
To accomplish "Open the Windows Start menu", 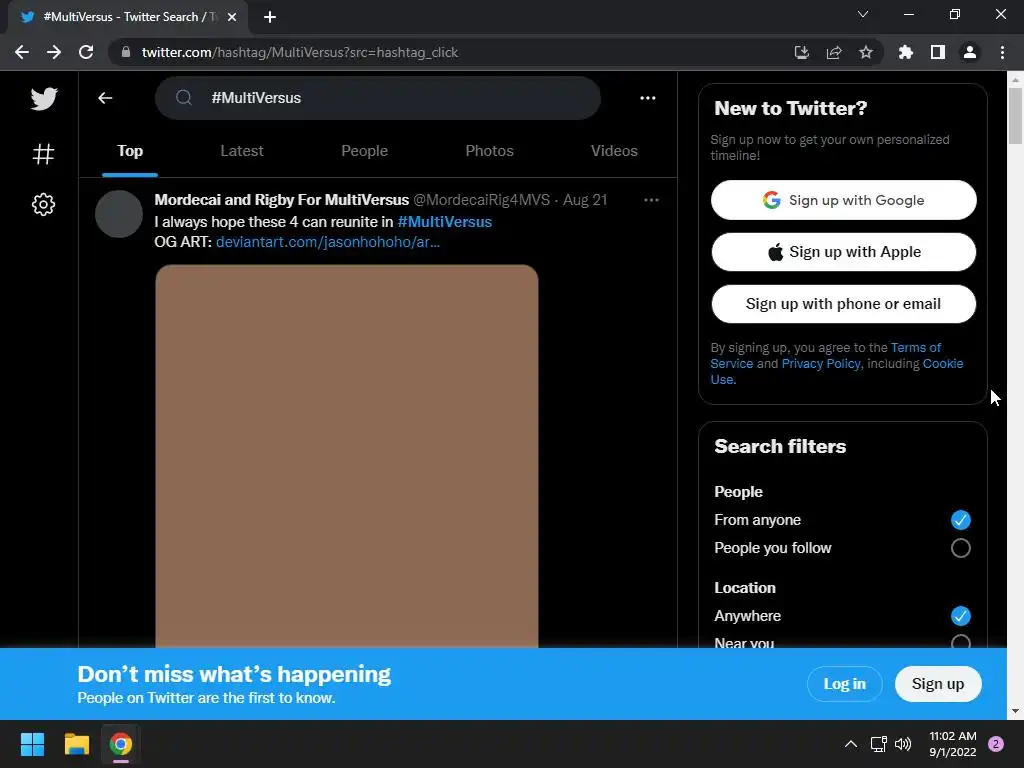I will pyautogui.click(x=32, y=744).
